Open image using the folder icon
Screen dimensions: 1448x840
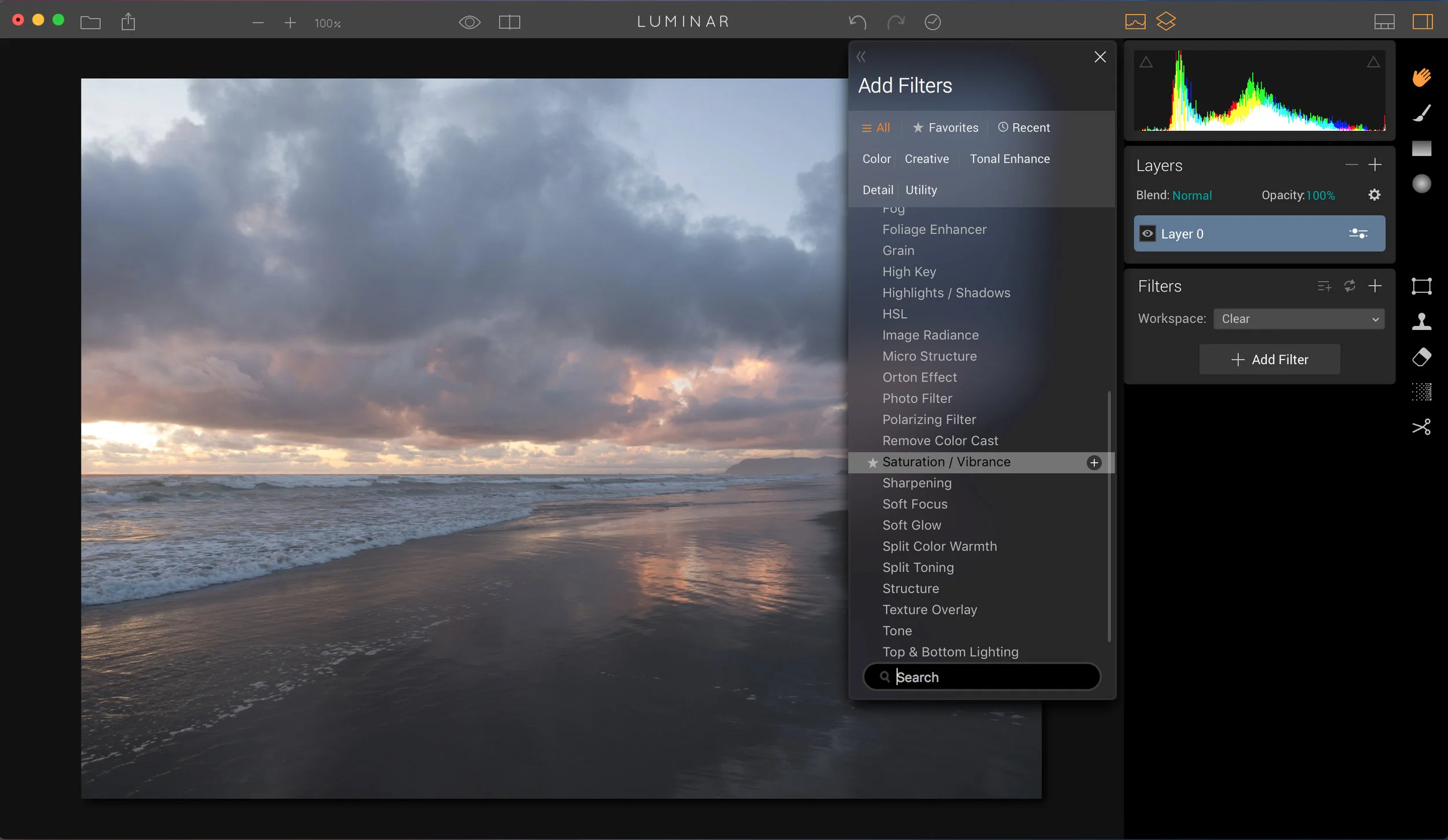pos(90,23)
